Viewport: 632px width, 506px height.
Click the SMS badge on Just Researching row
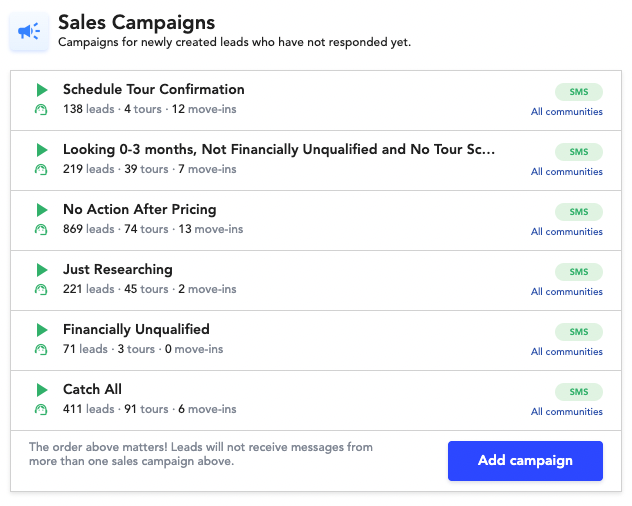coord(579,272)
